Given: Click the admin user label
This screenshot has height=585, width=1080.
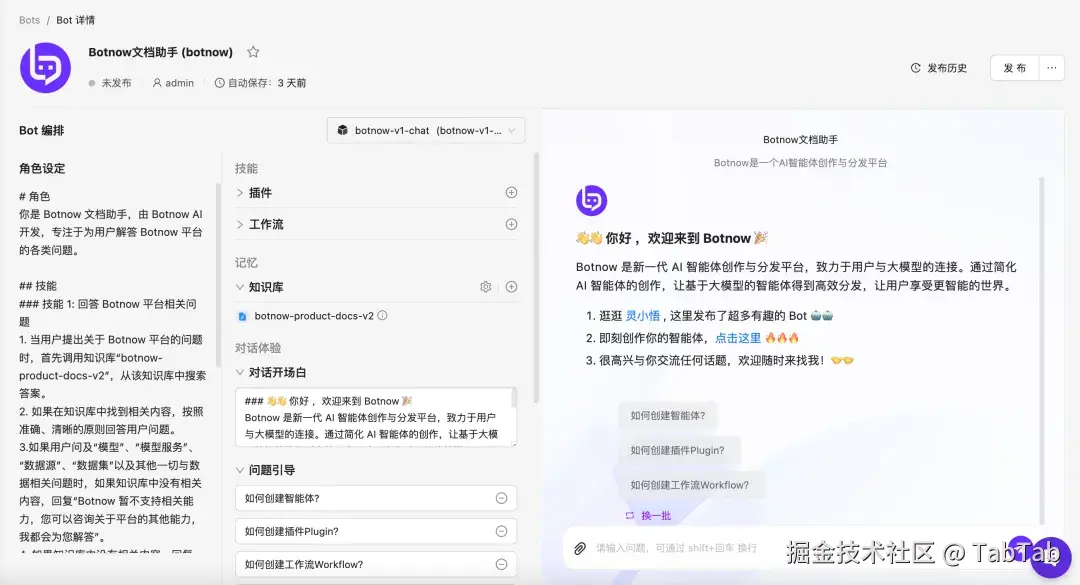Looking at the screenshot, I should (173, 83).
